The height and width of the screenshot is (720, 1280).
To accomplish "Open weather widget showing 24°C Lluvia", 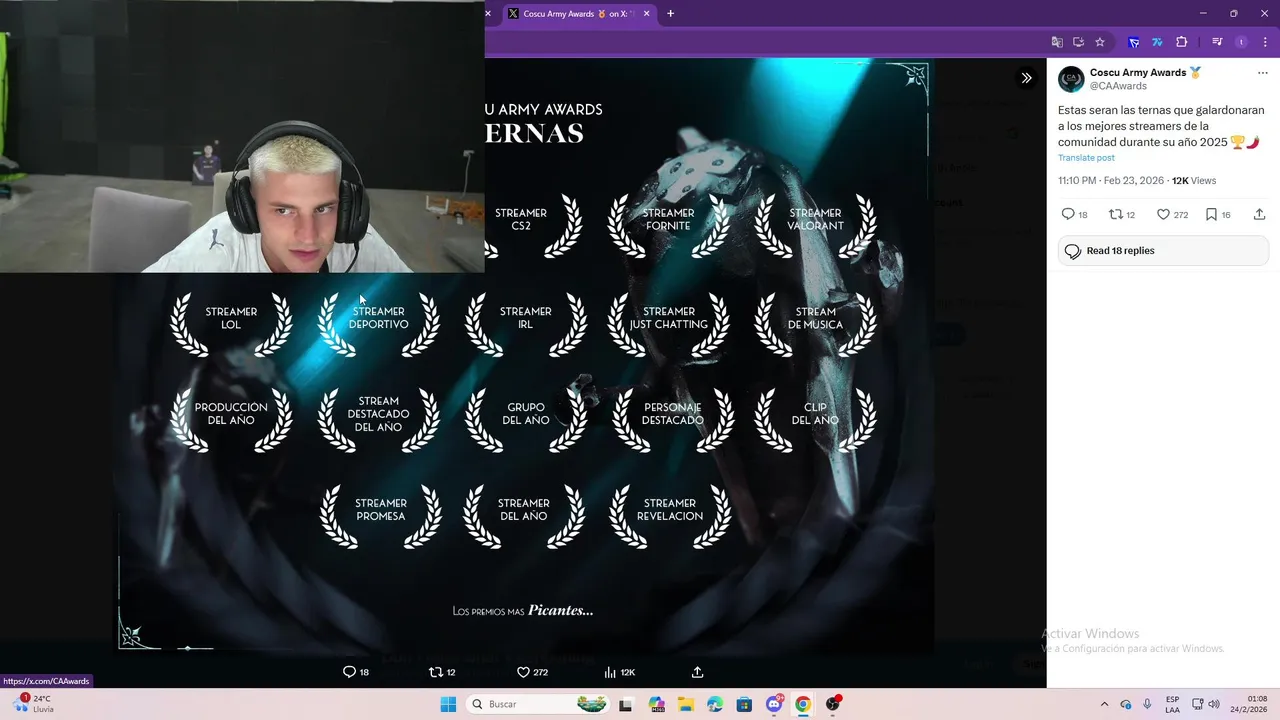I will 34,704.
